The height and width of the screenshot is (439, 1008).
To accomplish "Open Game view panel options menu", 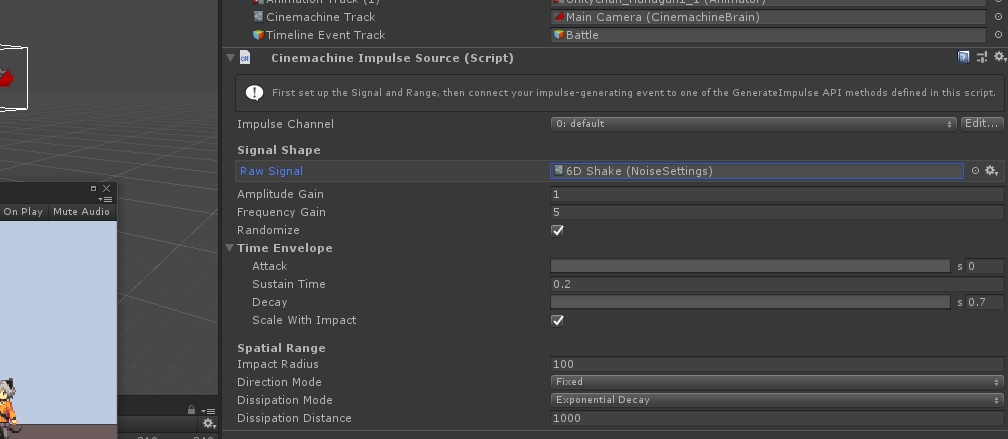I will 105,199.
